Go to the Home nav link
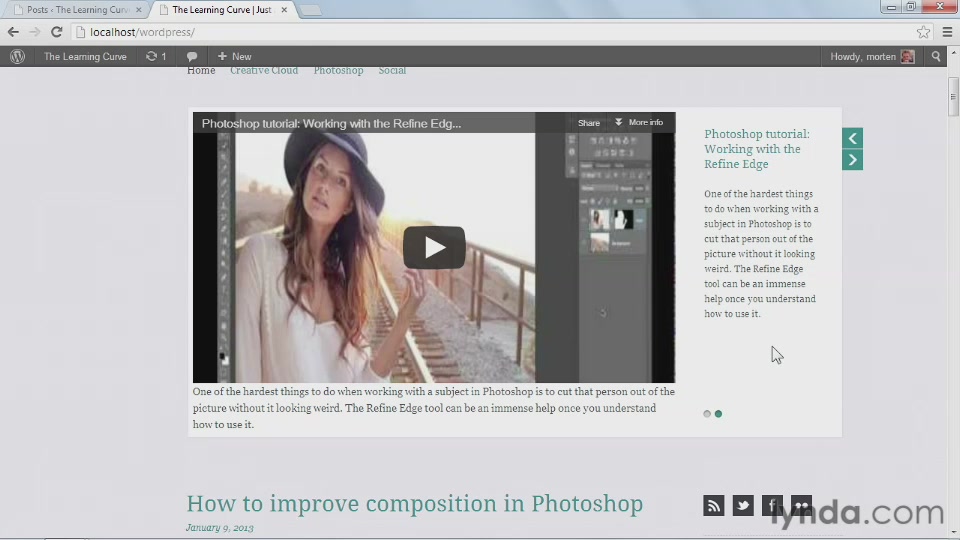Viewport: 960px width, 540px height. 201,70
